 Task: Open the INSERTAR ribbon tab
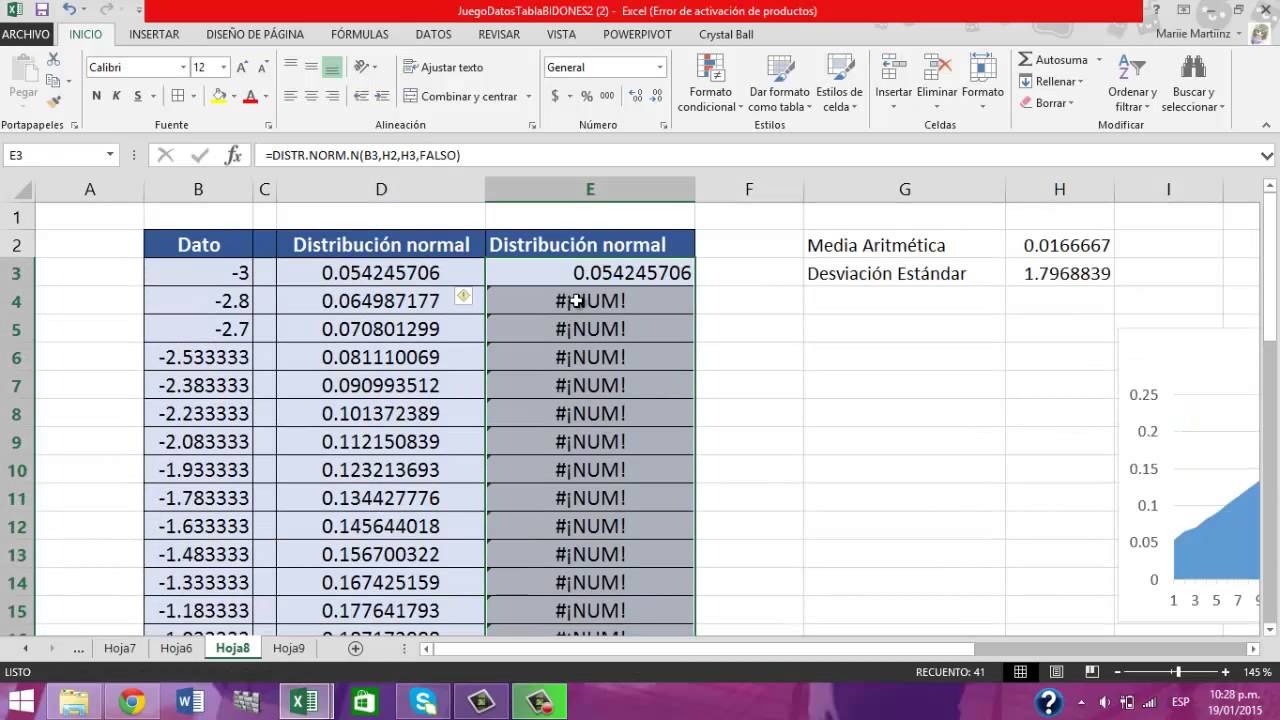[x=154, y=34]
